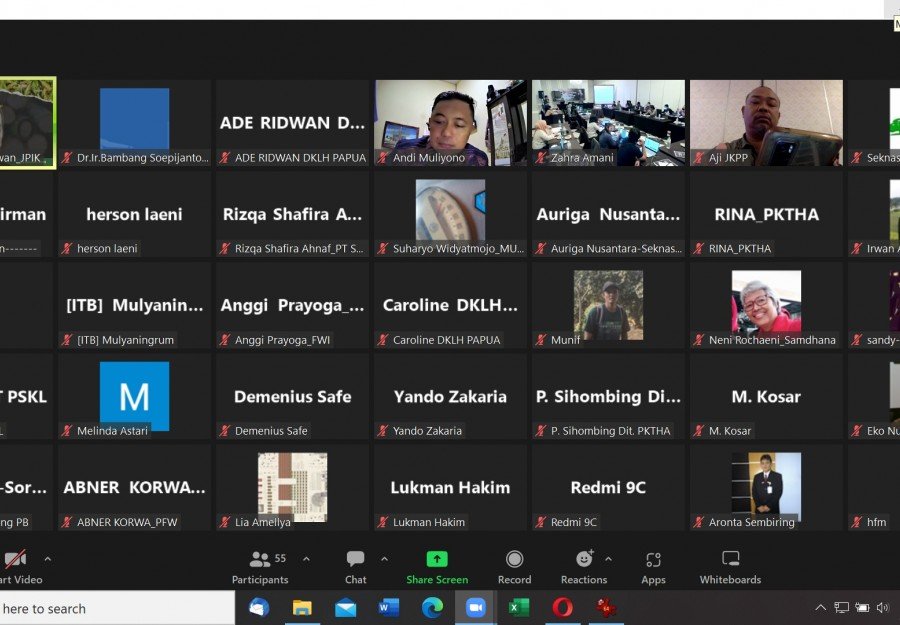900x625 pixels.
Task: Show hidden system tray icons
Action: pos(821,607)
